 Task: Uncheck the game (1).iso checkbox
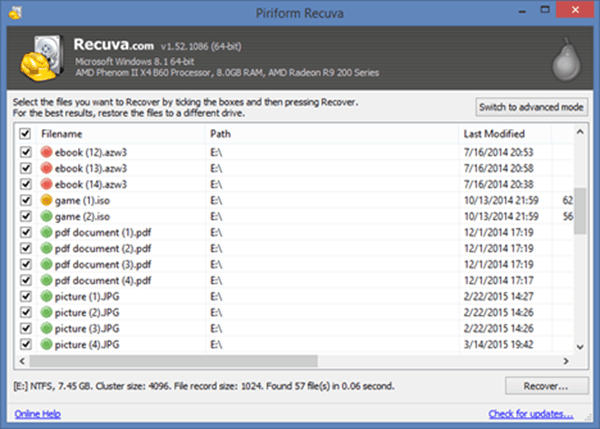pos(26,200)
